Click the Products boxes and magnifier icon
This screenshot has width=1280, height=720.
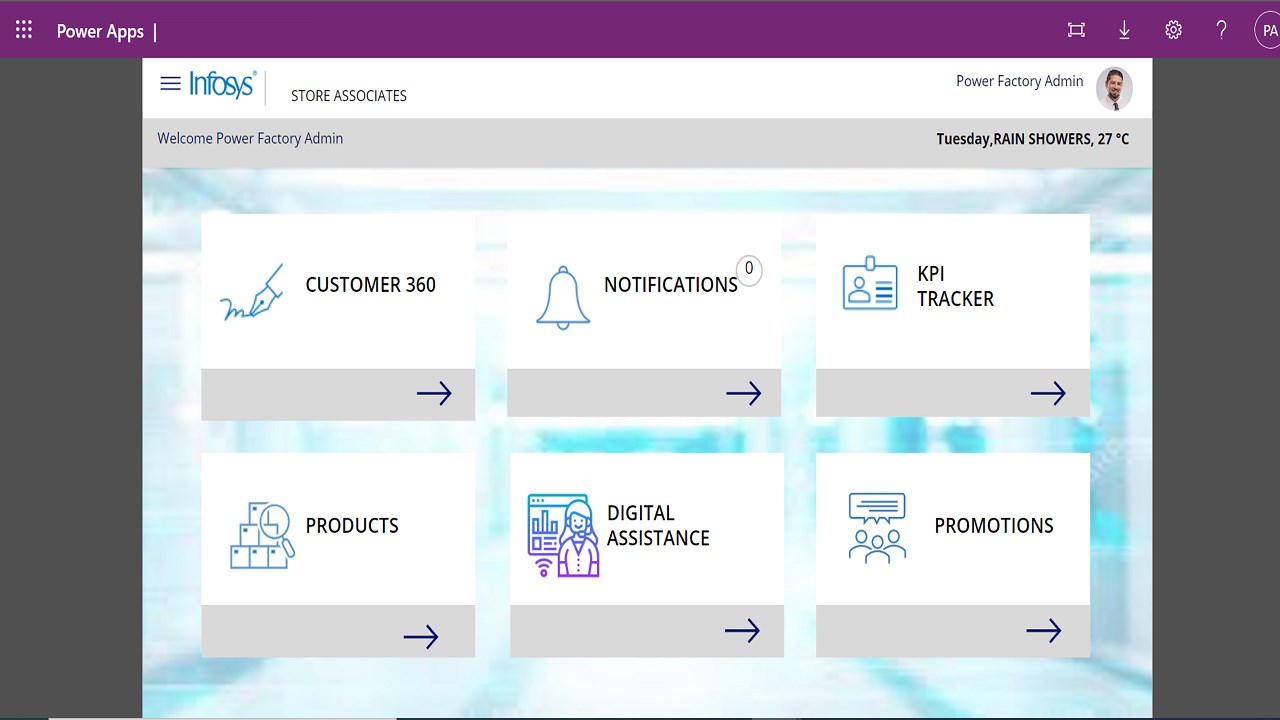[x=263, y=536]
